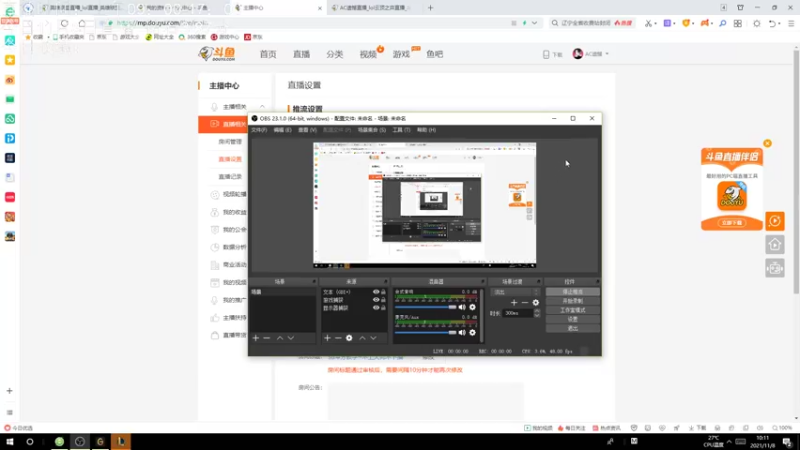Image resolution: width=800 pixels, height=450 pixels.
Task: Move scene up in OBS scenes list
Action: pos(280,338)
